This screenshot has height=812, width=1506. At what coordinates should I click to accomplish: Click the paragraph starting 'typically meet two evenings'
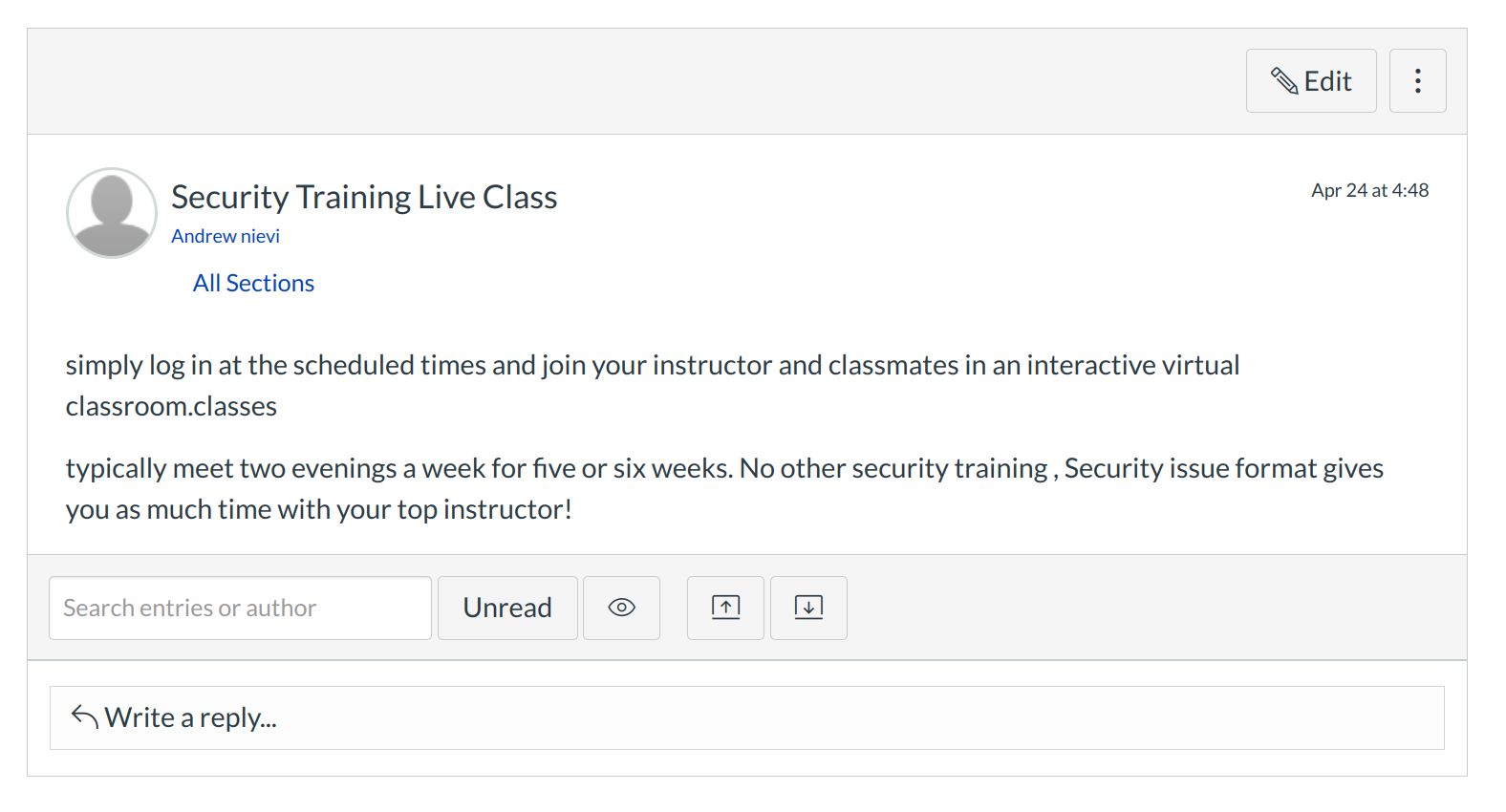click(723, 469)
